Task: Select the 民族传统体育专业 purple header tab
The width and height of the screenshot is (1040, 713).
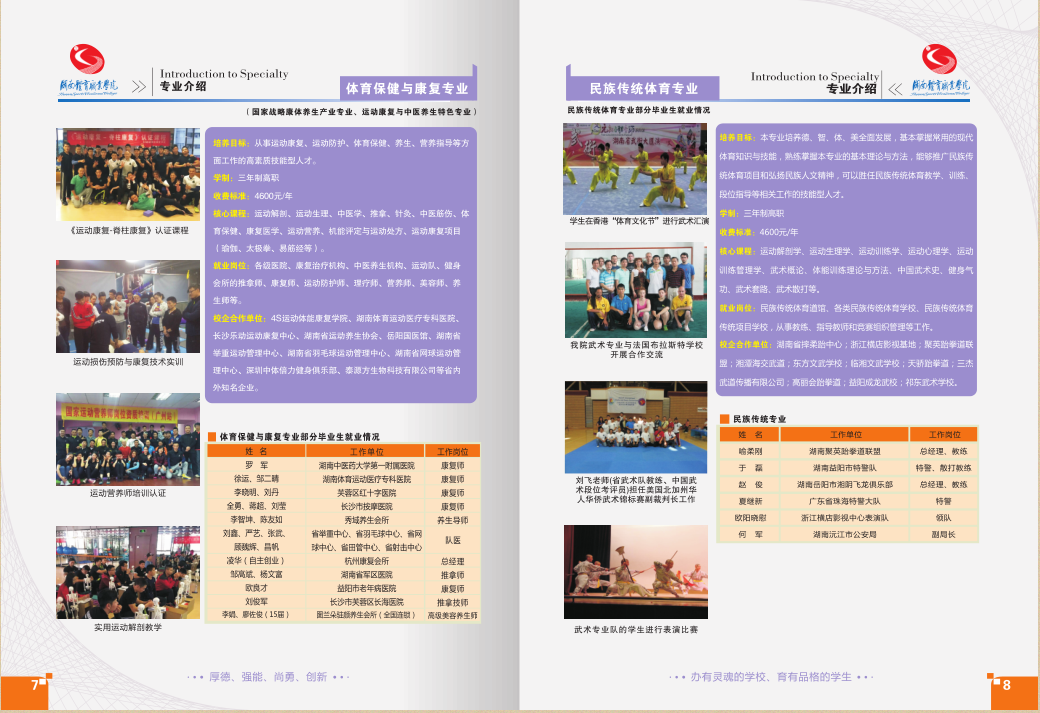Action: click(643, 89)
